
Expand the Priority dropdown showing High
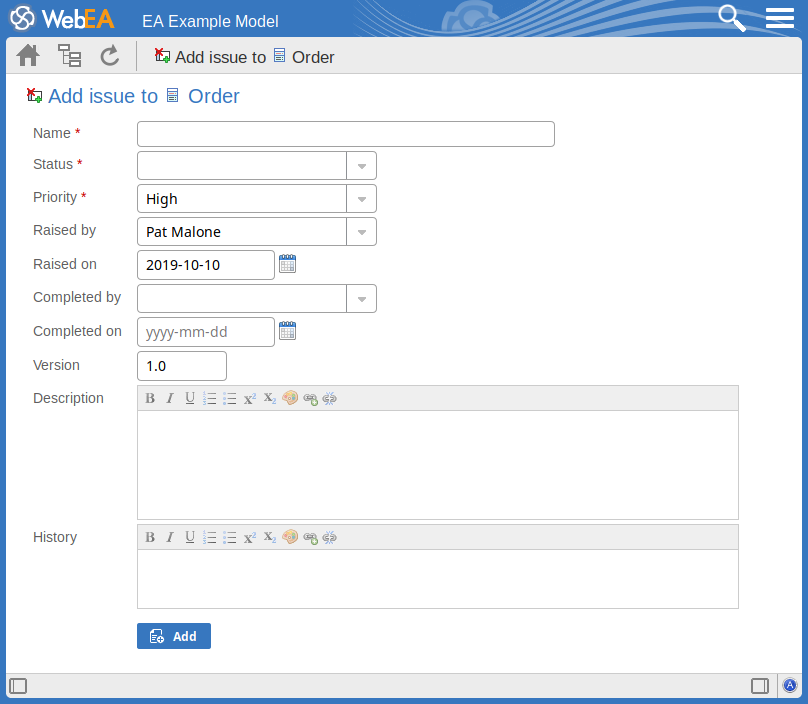tap(361, 199)
